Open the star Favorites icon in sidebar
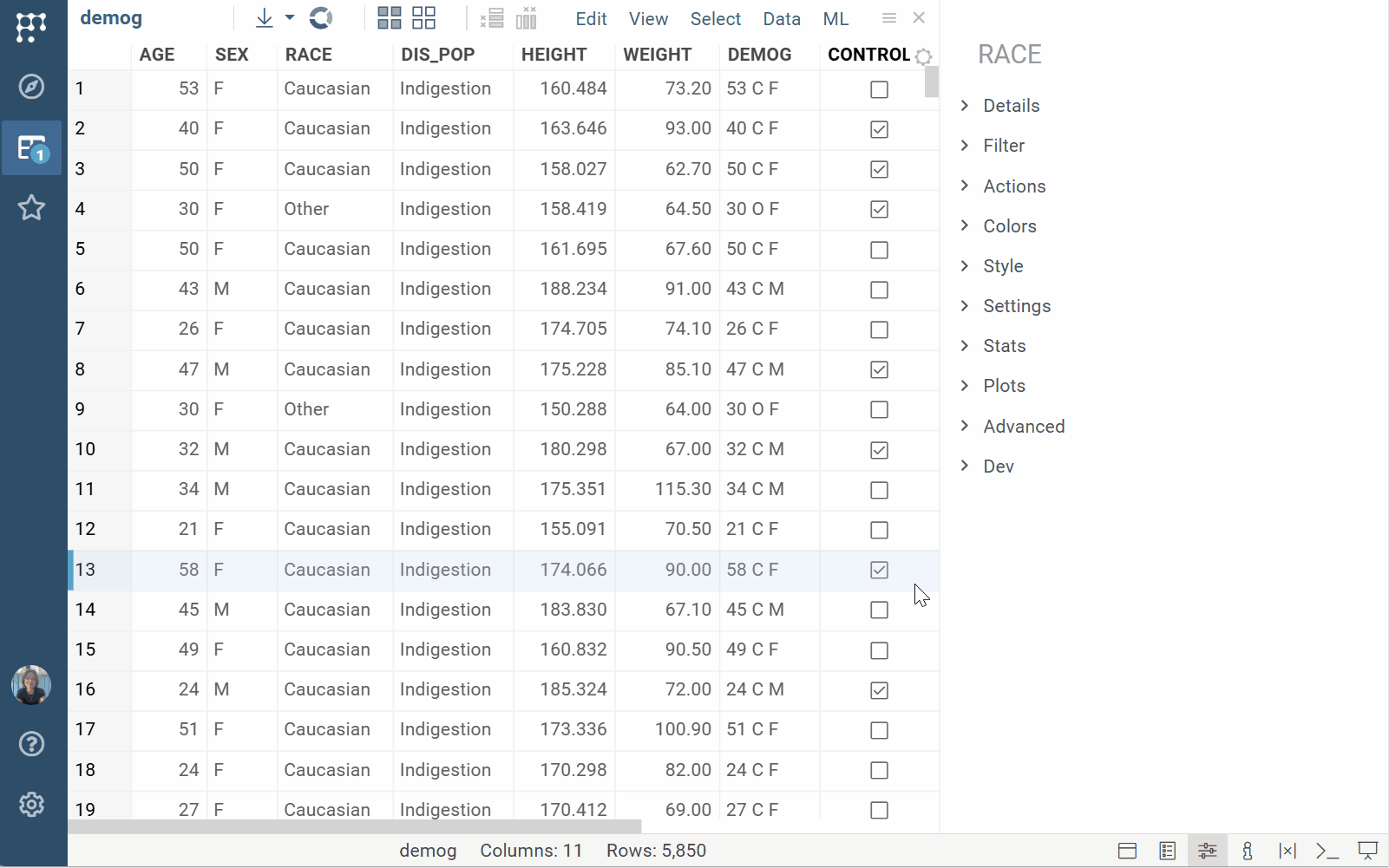This screenshot has width=1389, height=868. pyautogui.click(x=31, y=207)
